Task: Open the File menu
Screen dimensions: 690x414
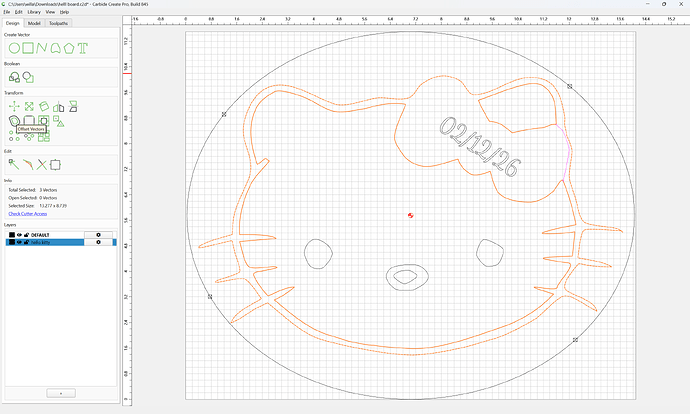Action: (7, 12)
